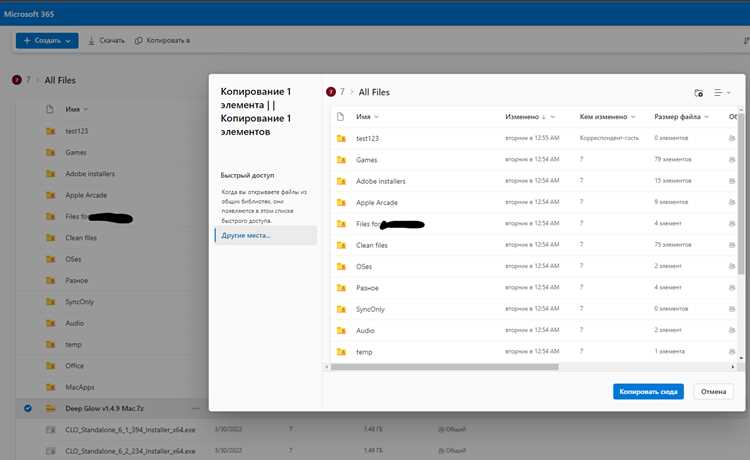
Task: Click sharing icon for the test123 row
Action: tap(731, 138)
